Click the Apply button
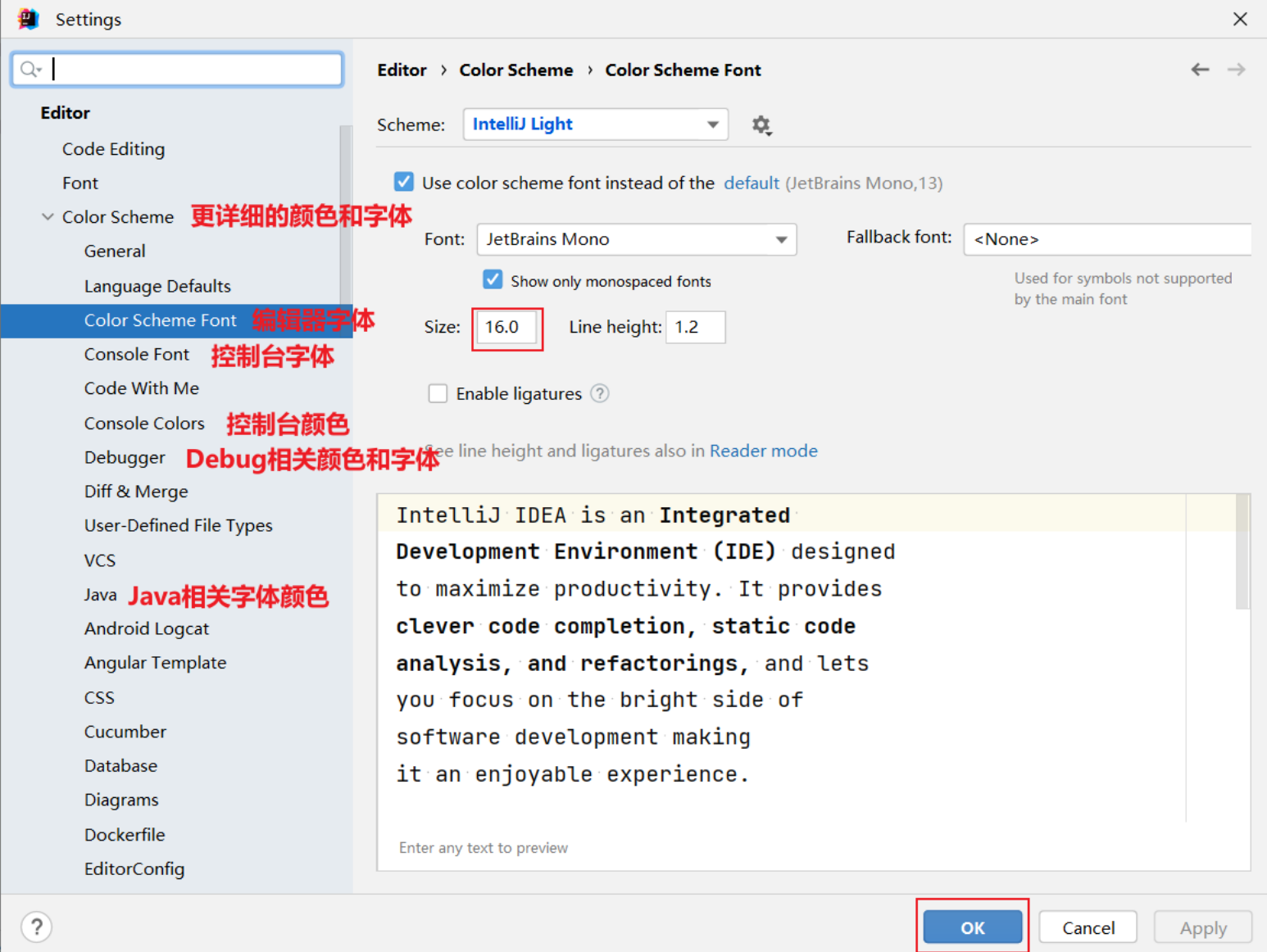Viewport: 1267px width, 952px height. [x=1203, y=927]
